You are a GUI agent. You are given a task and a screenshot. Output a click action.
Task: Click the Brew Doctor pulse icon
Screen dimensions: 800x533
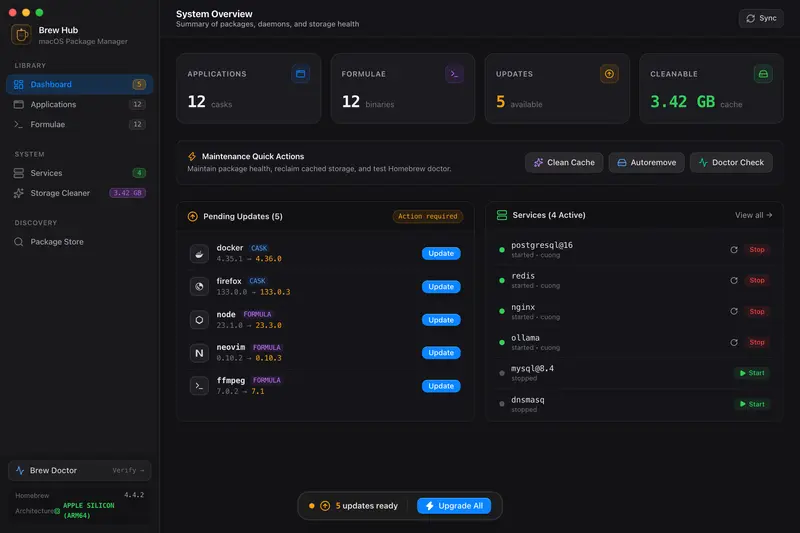point(20,471)
